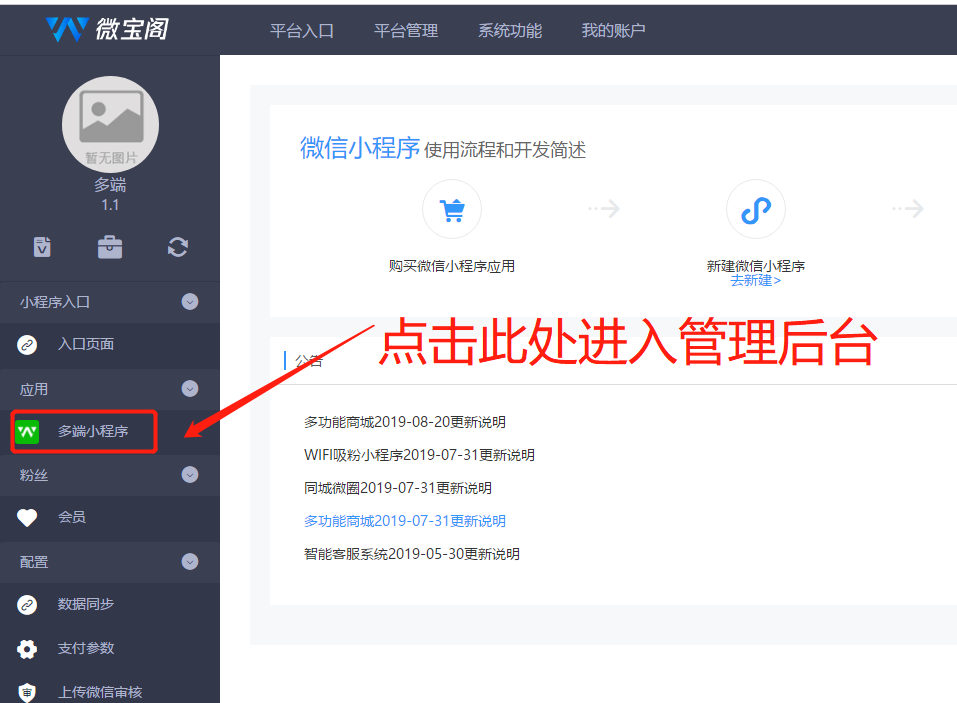Click the 新建微信小程序 step label

tap(756, 266)
